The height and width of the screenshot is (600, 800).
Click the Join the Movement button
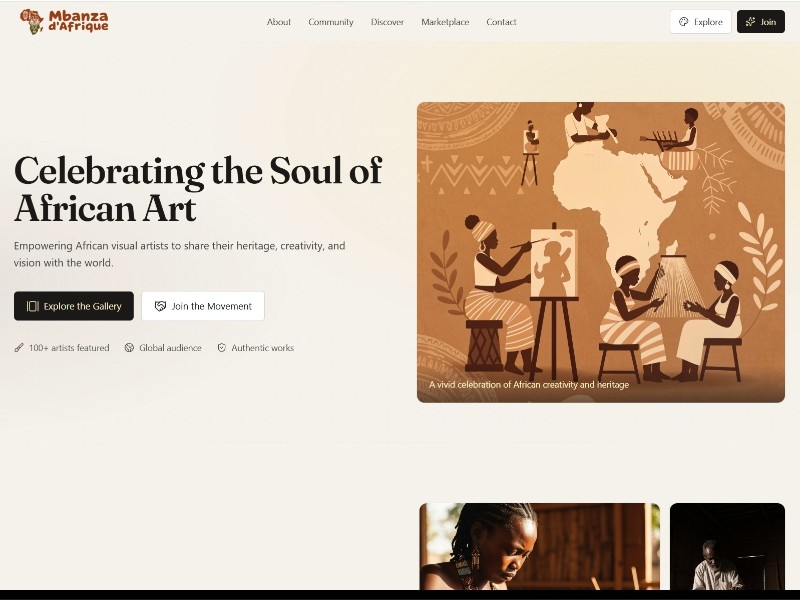point(203,306)
